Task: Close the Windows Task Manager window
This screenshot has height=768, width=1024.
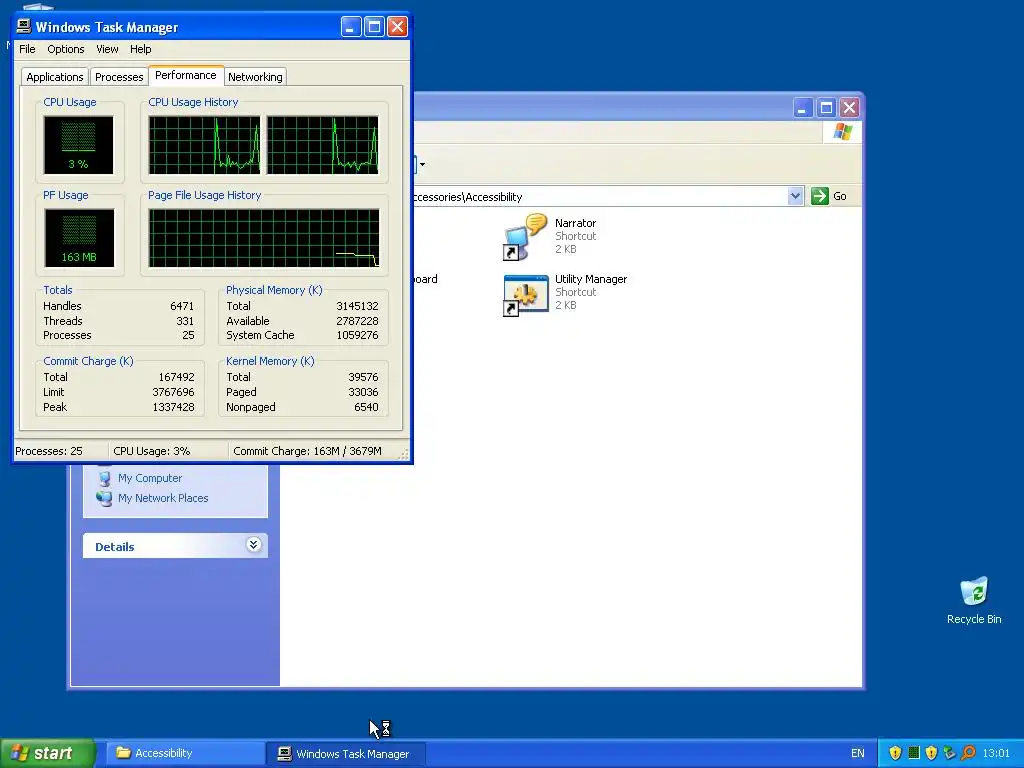Action: tap(398, 27)
